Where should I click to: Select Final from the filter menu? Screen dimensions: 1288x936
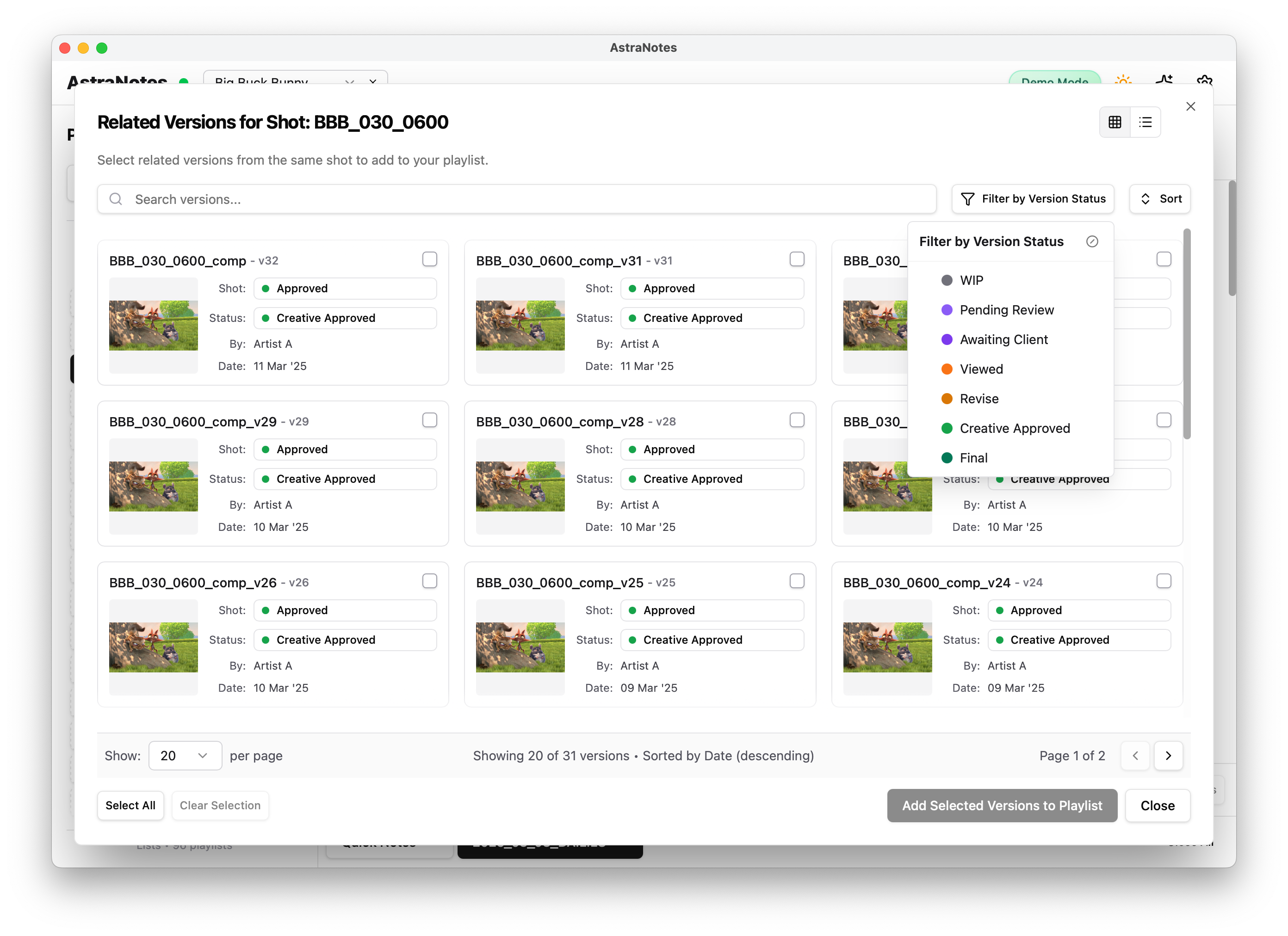[974, 457]
